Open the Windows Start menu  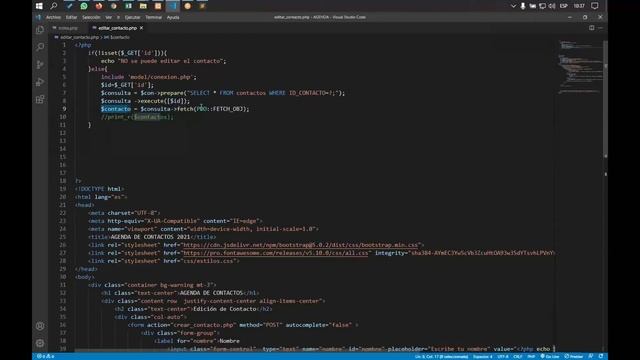[x=39, y=6]
